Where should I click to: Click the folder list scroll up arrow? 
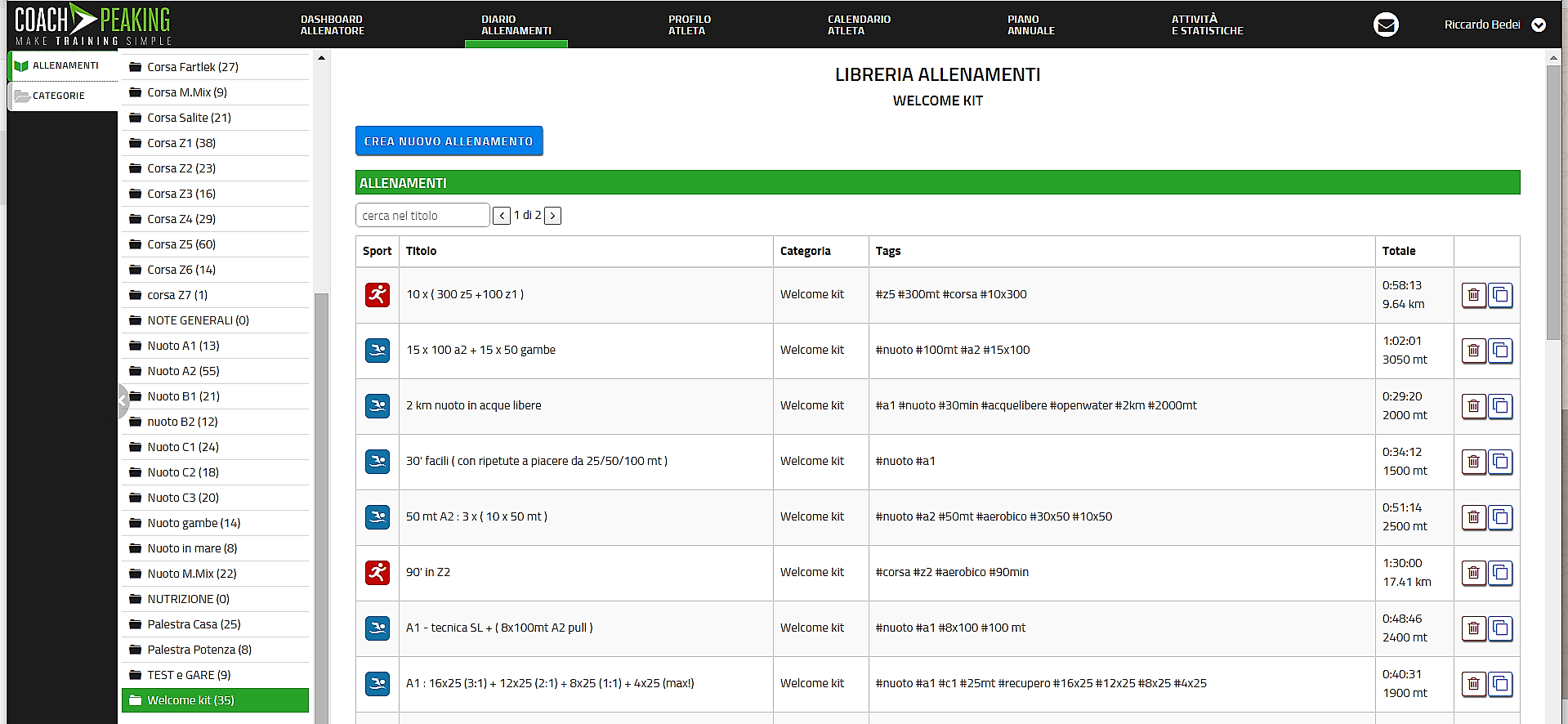tap(321, 58)
